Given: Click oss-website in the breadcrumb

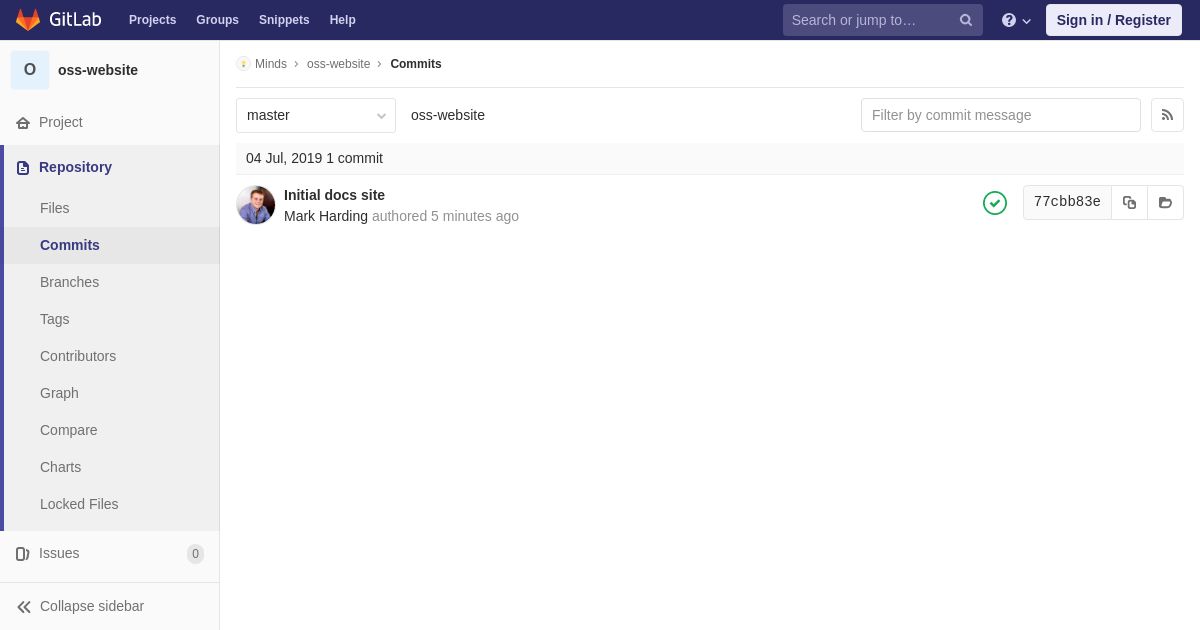Looking at the screenshot, I should [338, 64].
